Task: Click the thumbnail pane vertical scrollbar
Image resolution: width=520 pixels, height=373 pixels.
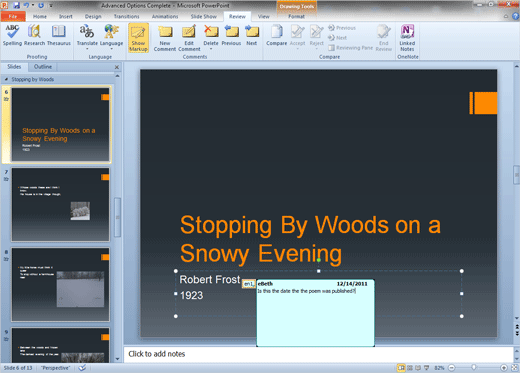Action: pyautogui.click(x=117, y=217)
